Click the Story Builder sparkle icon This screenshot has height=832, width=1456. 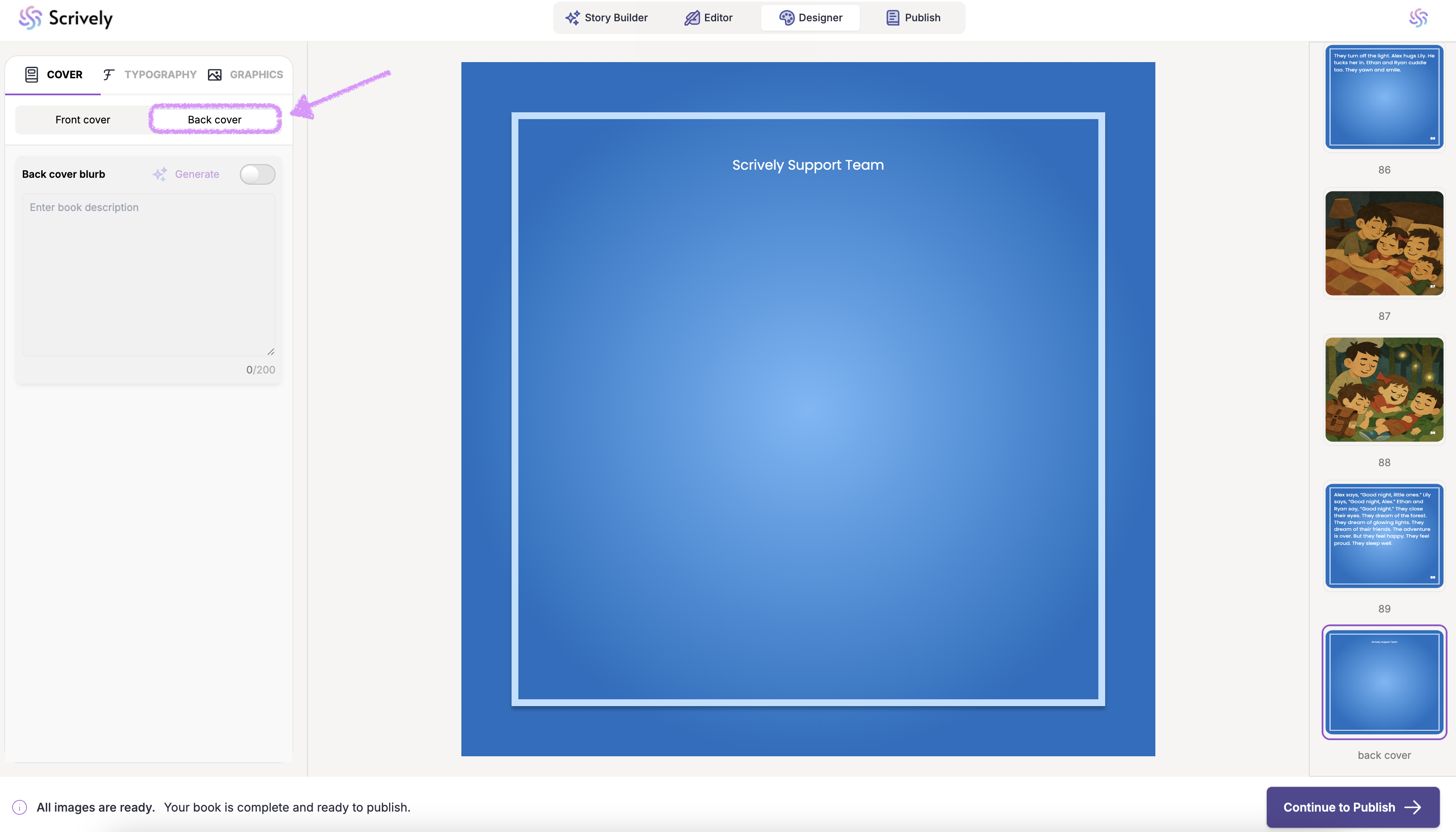coord(572,18)
